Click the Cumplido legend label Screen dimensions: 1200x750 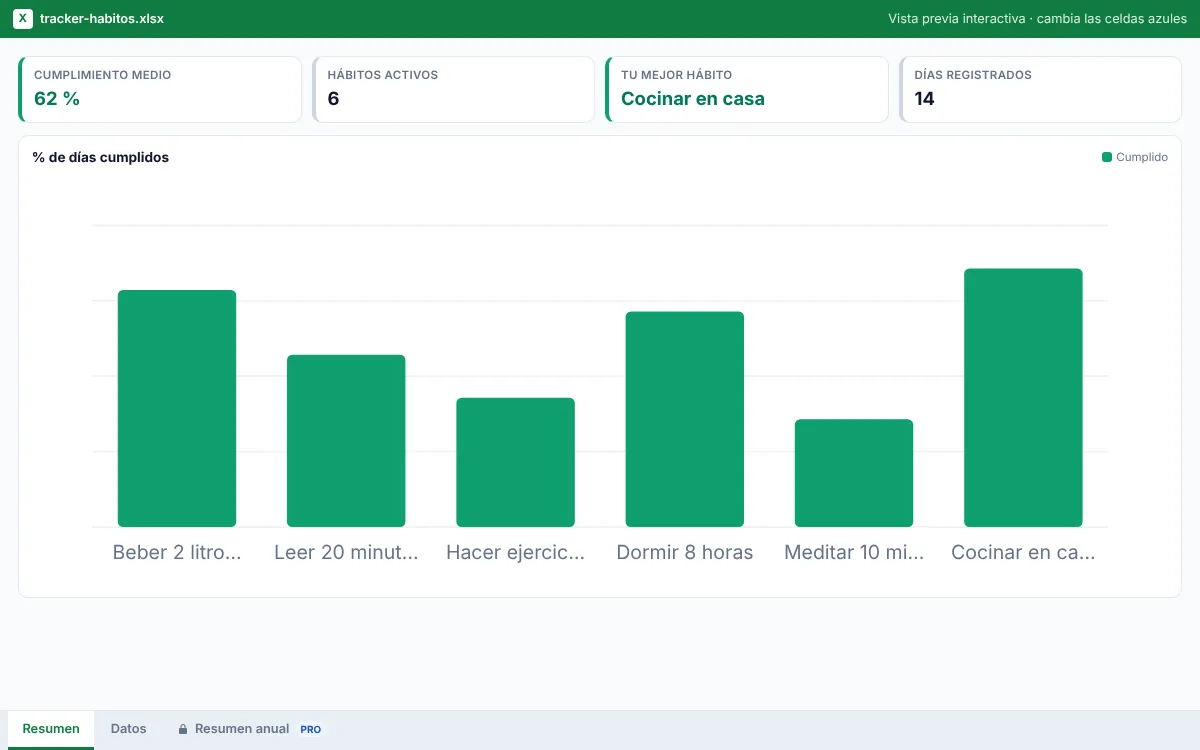[1142, 157]
